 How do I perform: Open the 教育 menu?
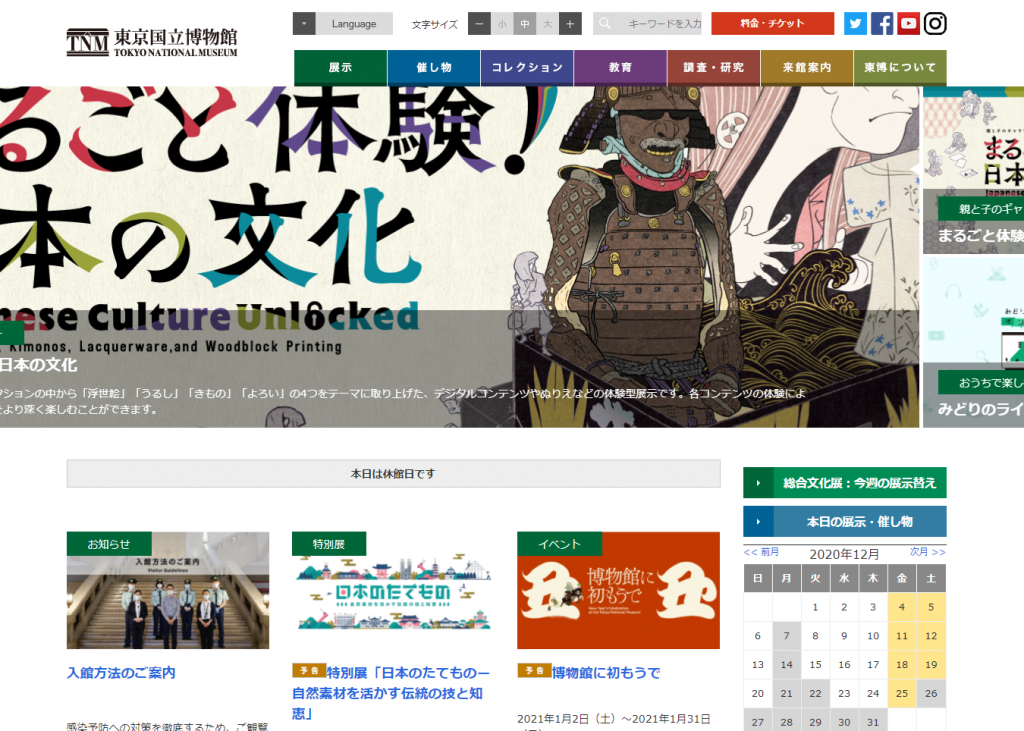pyautogui.click(x=620, y=67)
